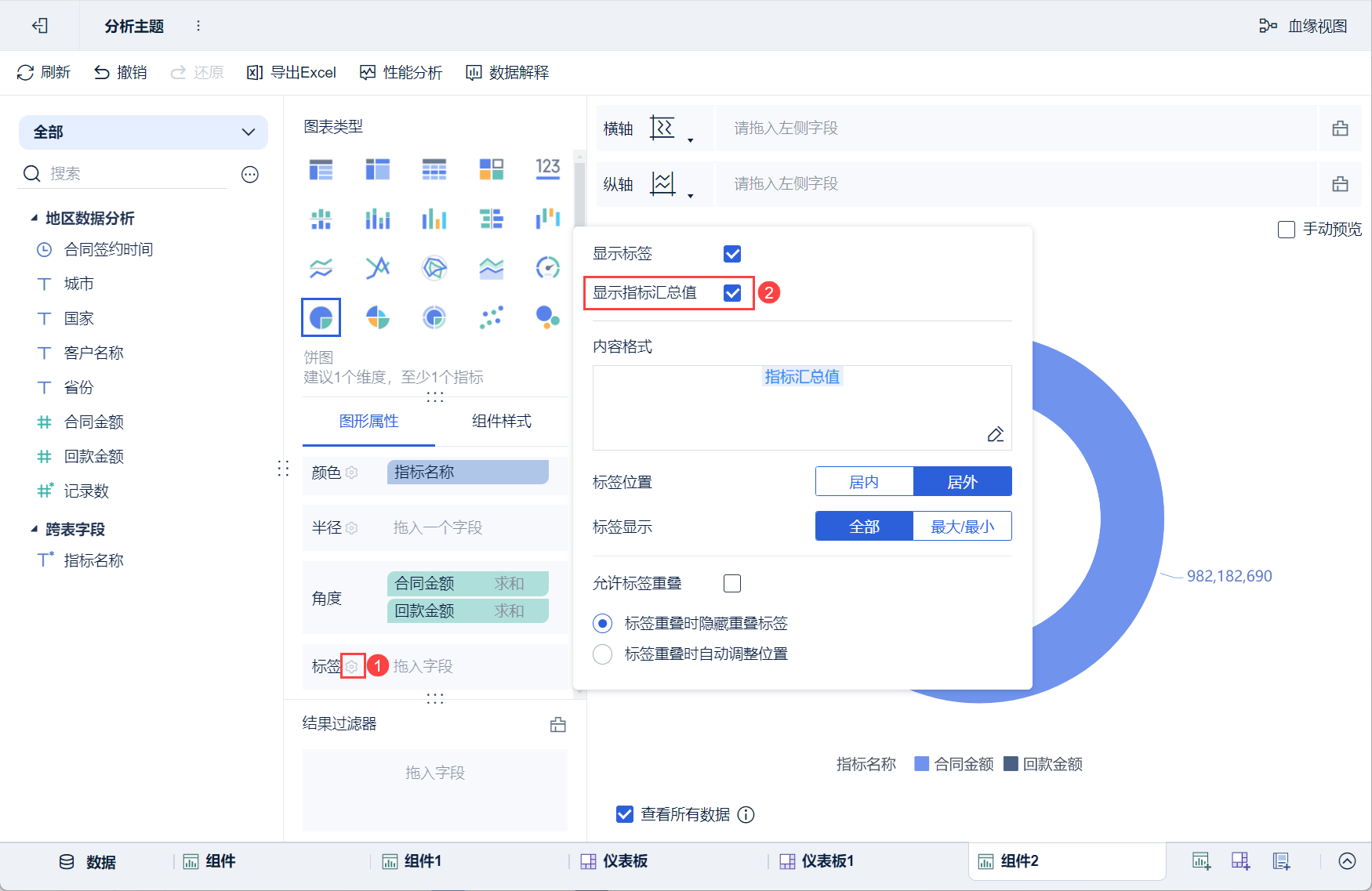Switch to the 图形属性 tab
1372x891 pixels.
pos(368,421)
